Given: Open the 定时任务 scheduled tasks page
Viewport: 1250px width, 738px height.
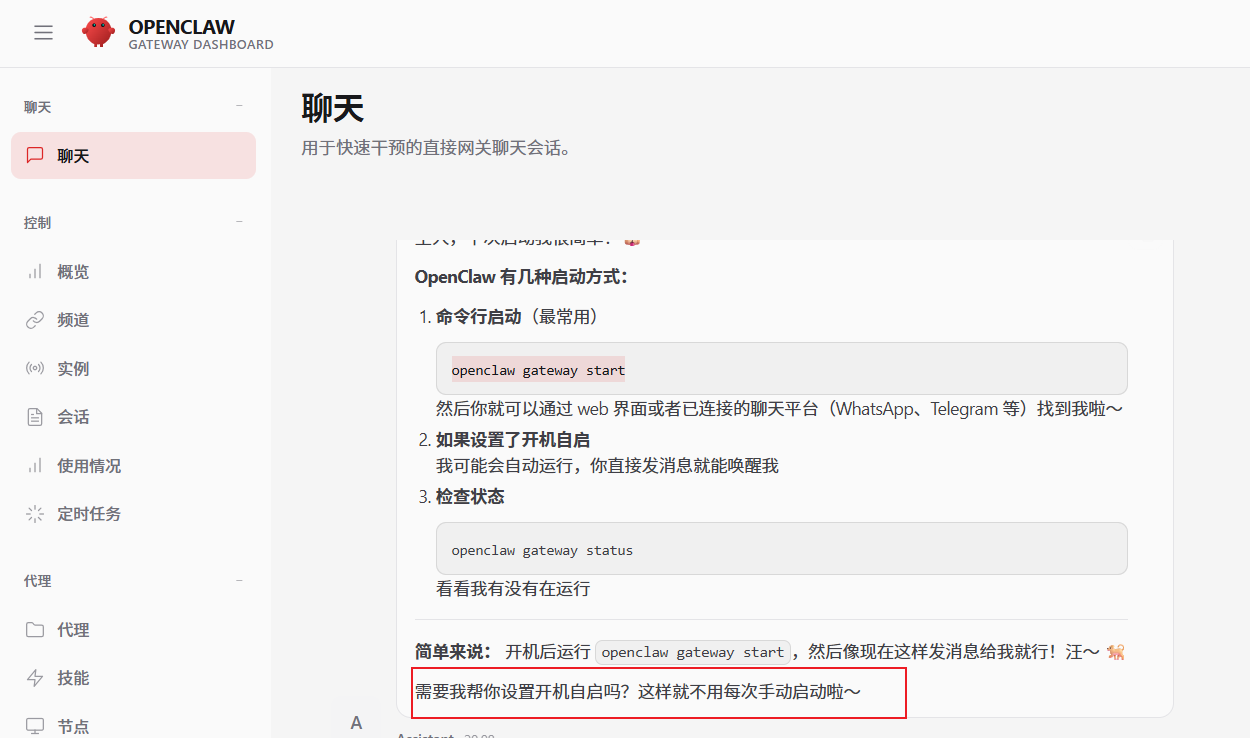Looking at the screenshot, I should [x=133, y=514].
